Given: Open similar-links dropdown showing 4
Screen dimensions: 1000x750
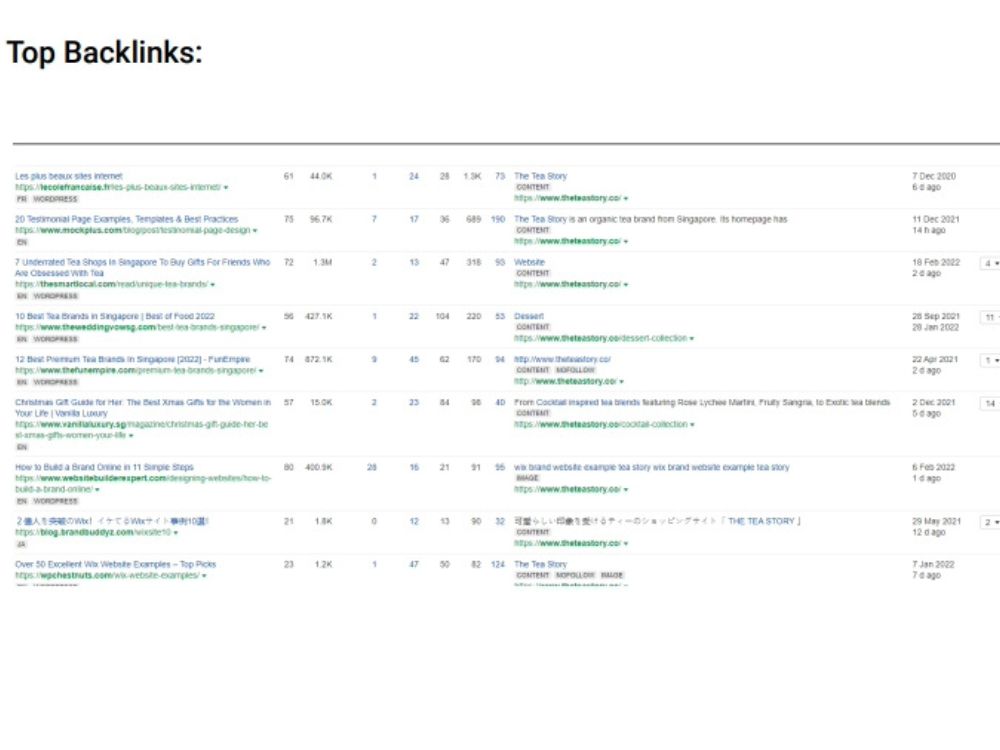Looking at the screenshot, I should [x=990, y=263].
